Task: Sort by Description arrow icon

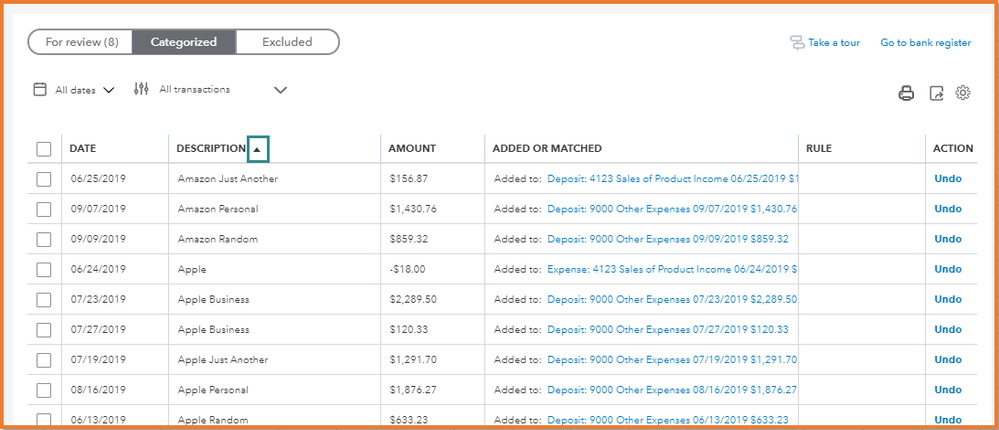Action: click(x=258, y=149)
